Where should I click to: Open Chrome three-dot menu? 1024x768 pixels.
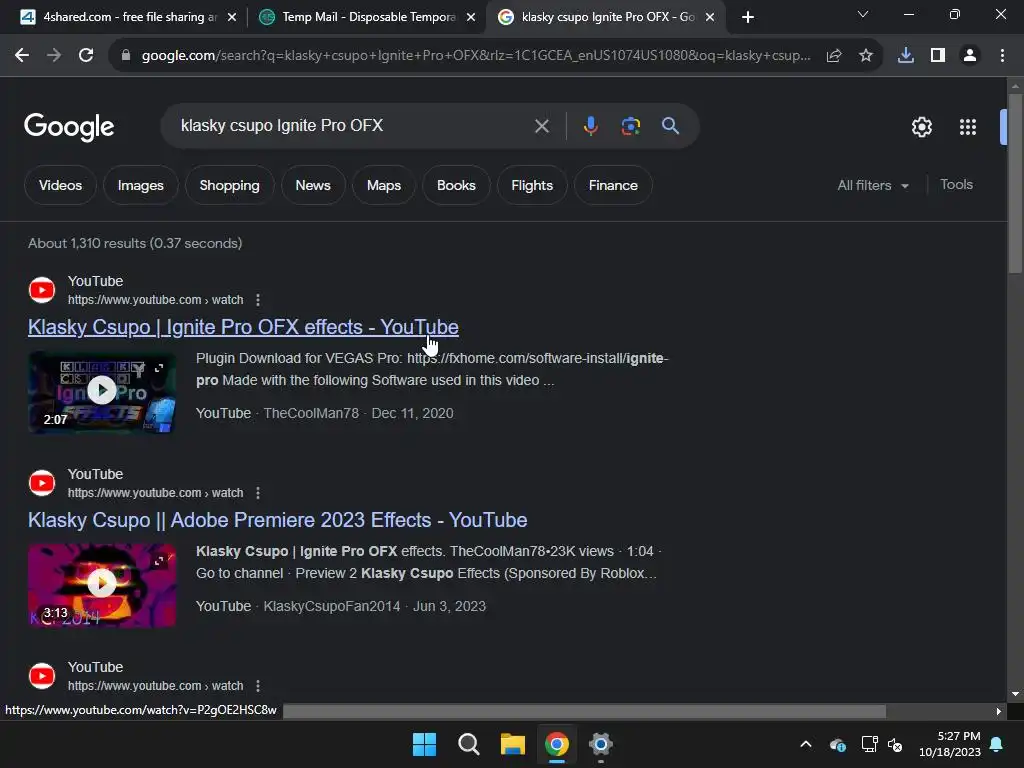1002,56
